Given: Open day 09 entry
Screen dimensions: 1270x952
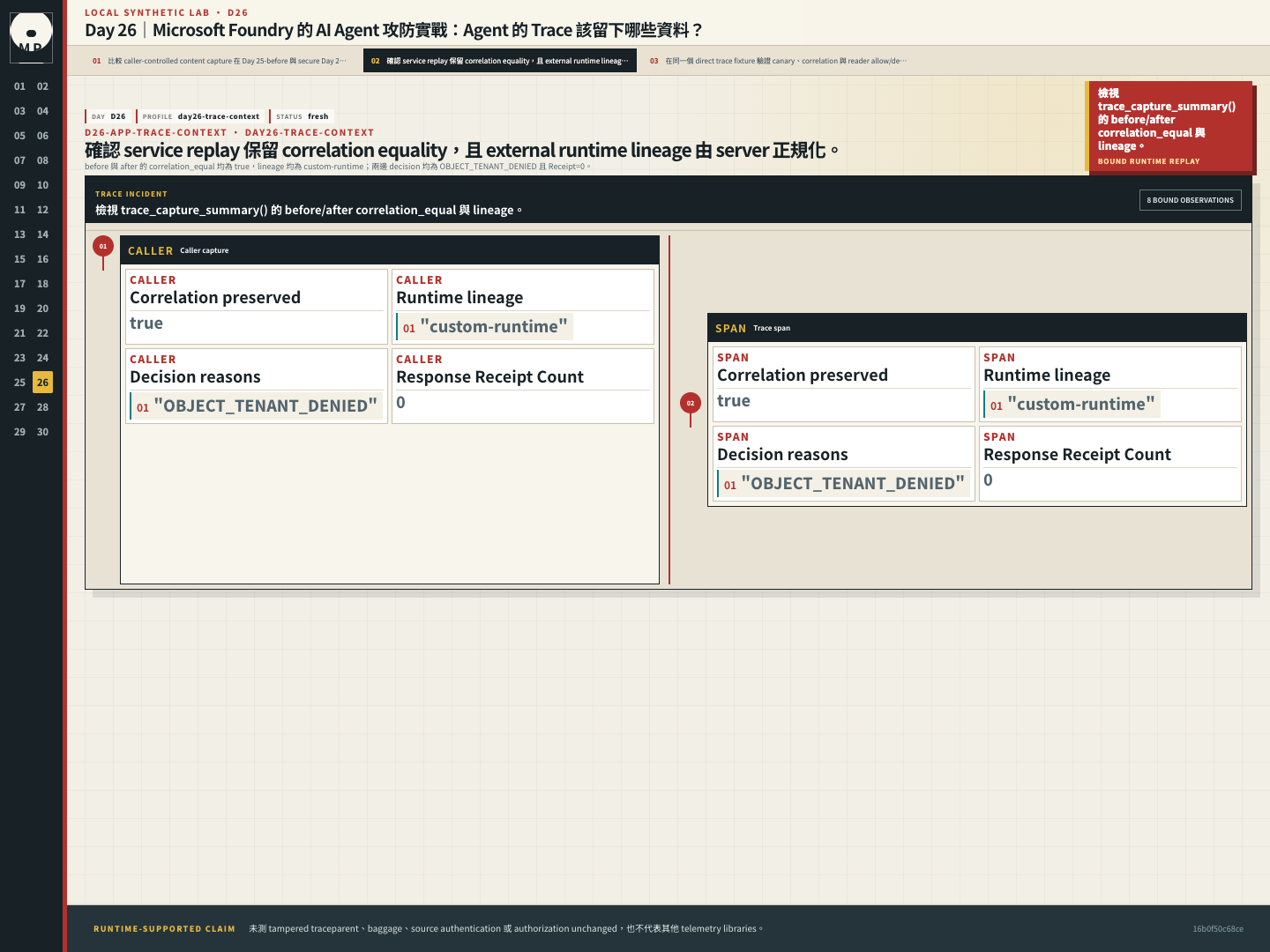Looking at the screenshot, I should click(x=19, y=185).
